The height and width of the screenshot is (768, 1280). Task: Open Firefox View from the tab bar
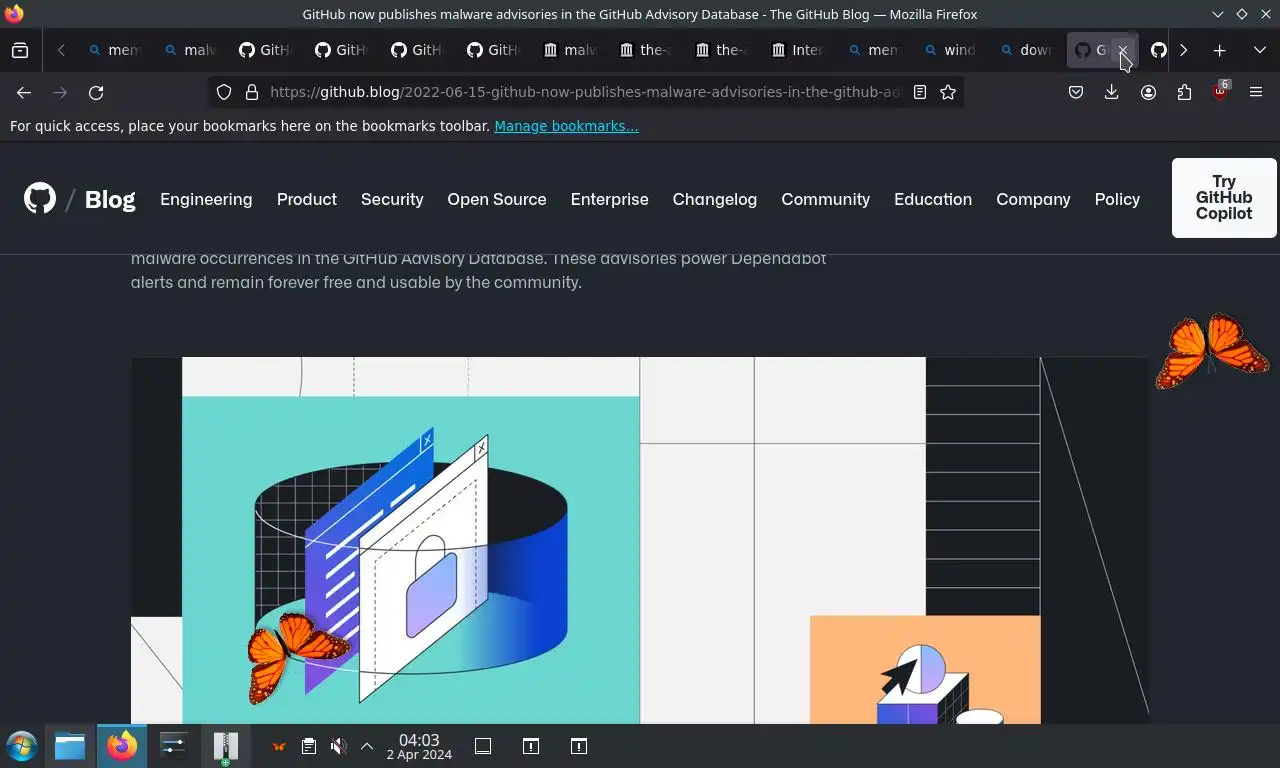[20, 50]
